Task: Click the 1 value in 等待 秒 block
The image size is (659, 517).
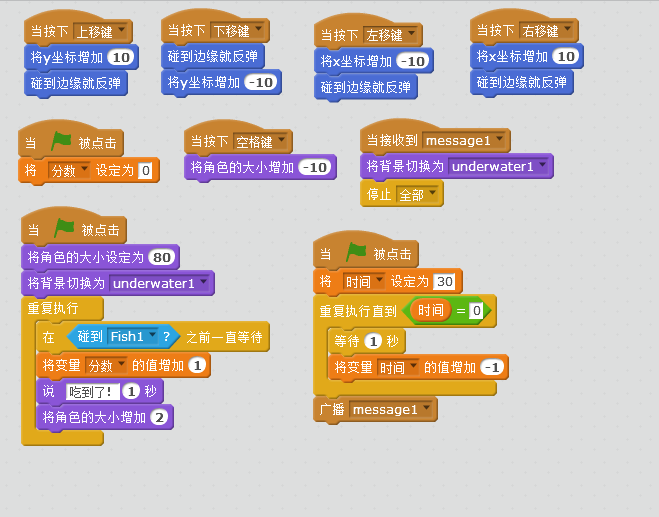Action: 373,341
